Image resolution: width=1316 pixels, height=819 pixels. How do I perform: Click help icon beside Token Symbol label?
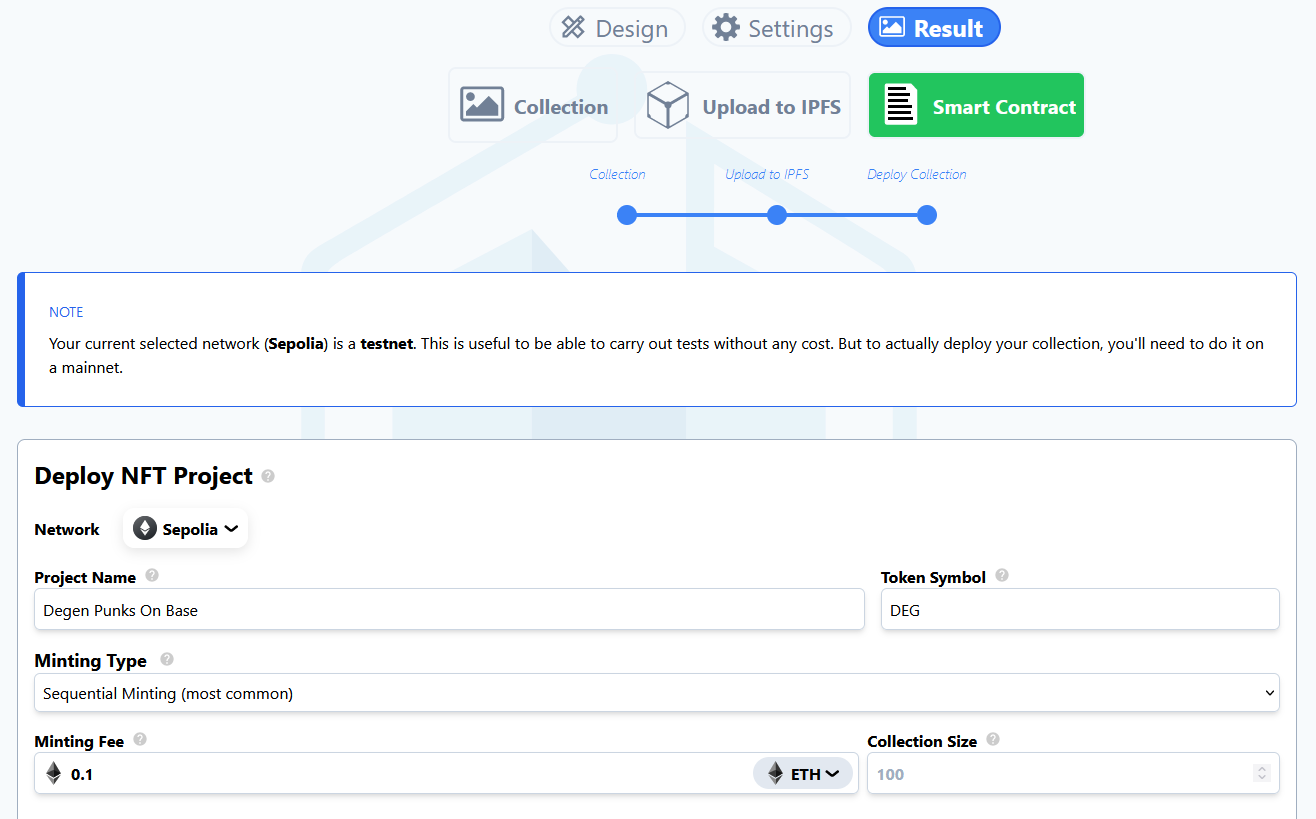tap(1002, 576)
